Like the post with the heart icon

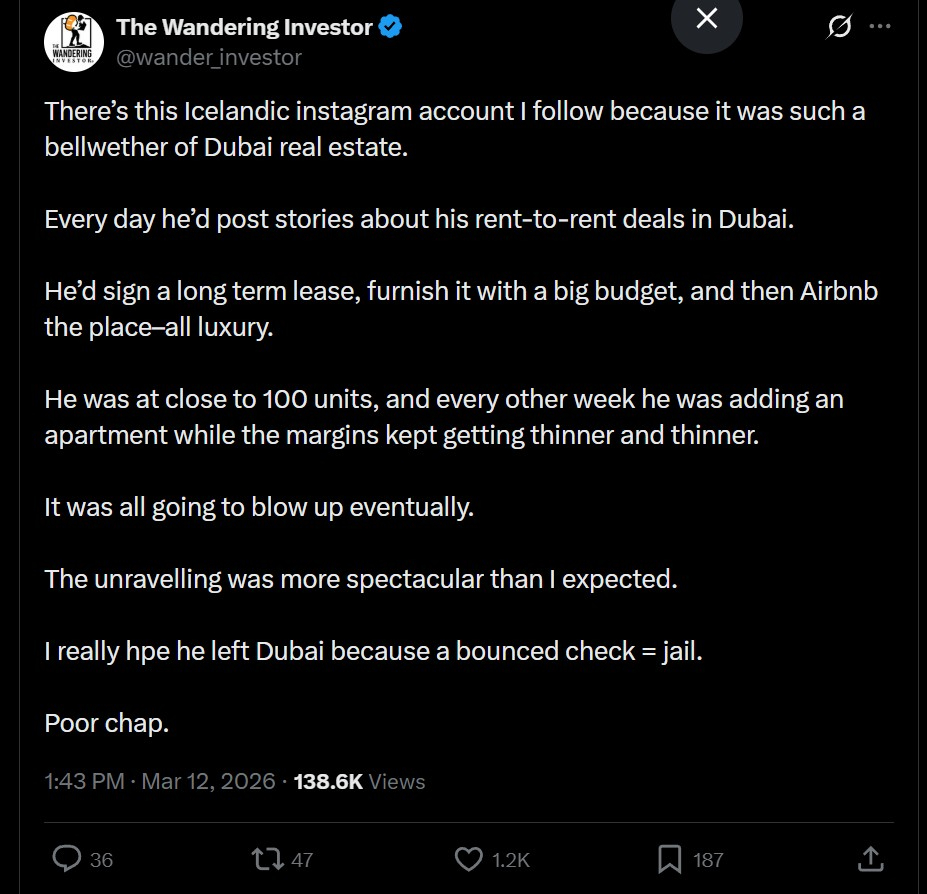469,858
